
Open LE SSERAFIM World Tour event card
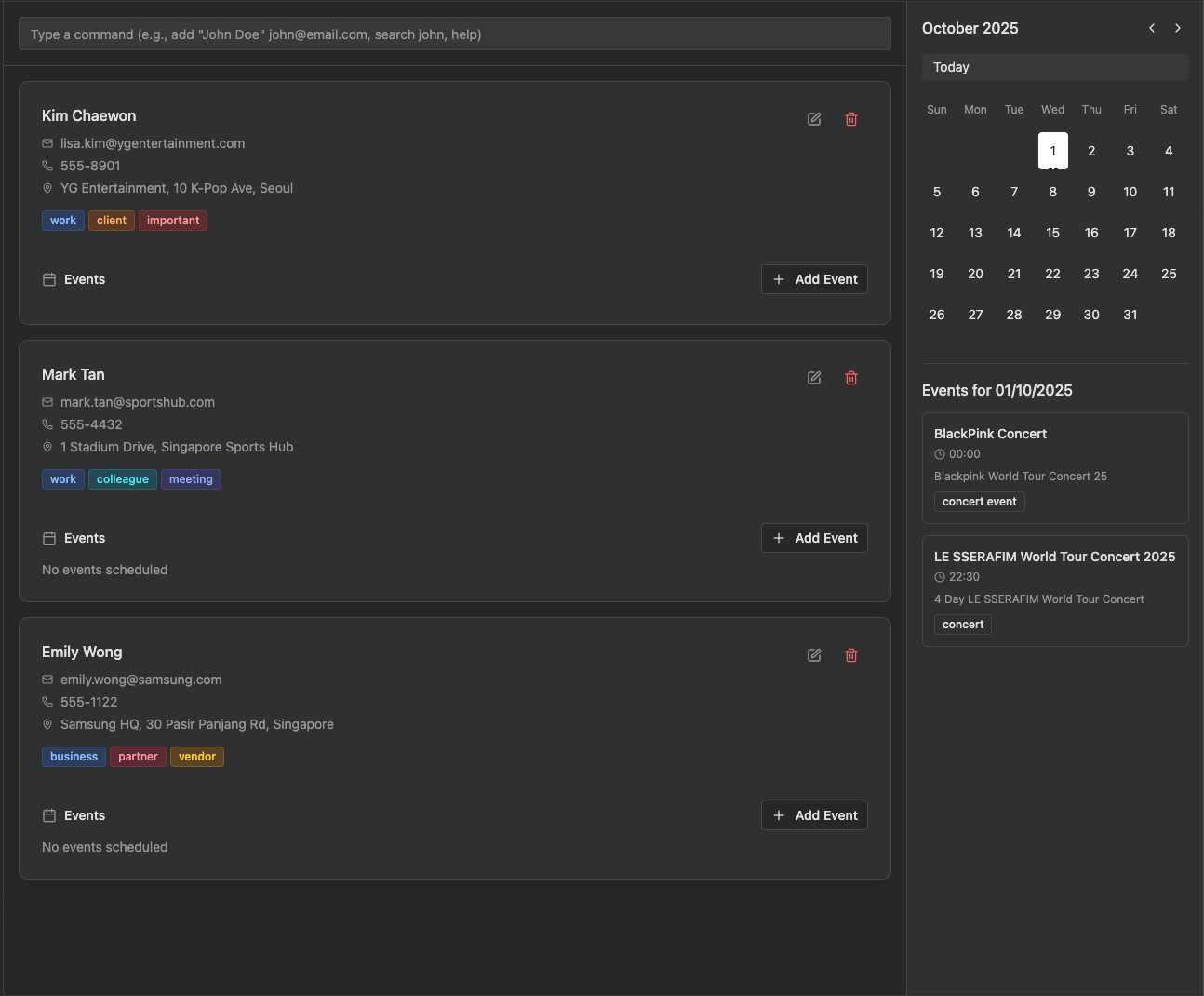[x=1055, y=590]
